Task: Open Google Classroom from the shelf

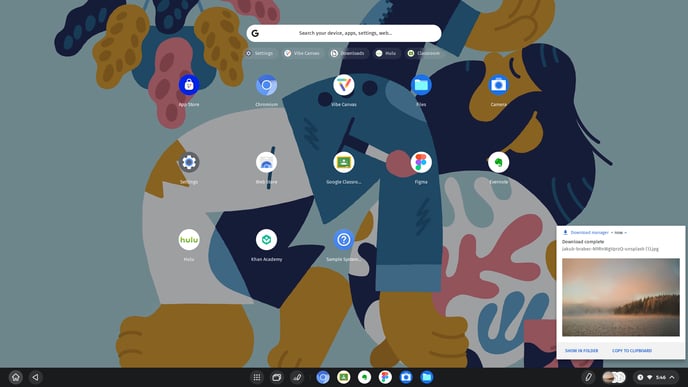Action: click(344, 377)
